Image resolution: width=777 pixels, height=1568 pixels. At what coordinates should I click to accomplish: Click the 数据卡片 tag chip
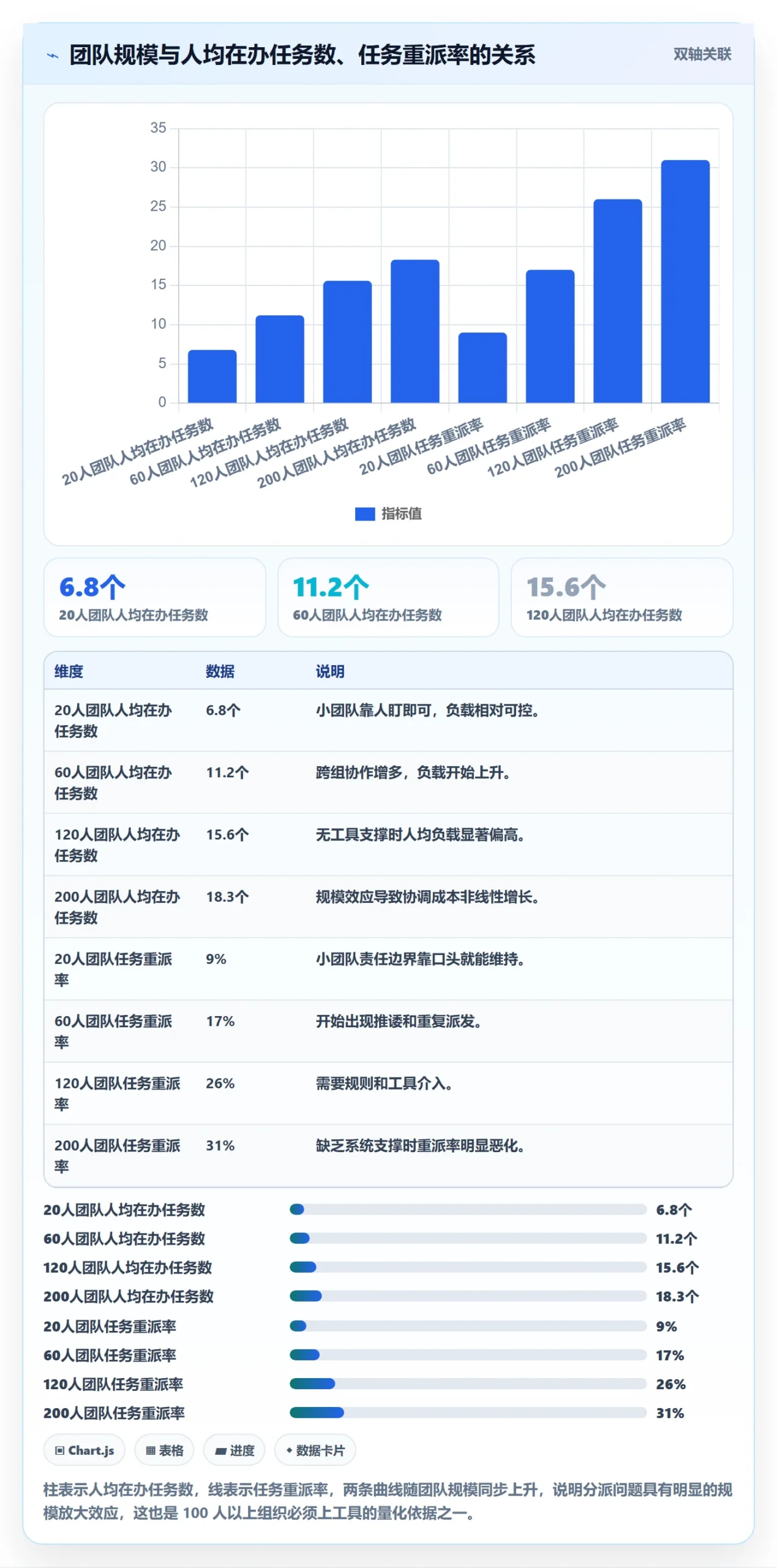(x=315, y=1450)
